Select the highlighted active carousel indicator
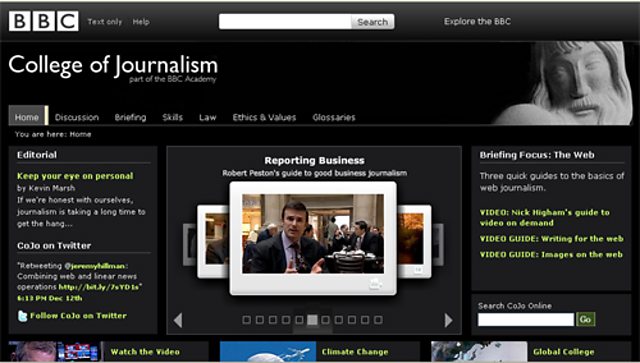 tap(312, 320)
